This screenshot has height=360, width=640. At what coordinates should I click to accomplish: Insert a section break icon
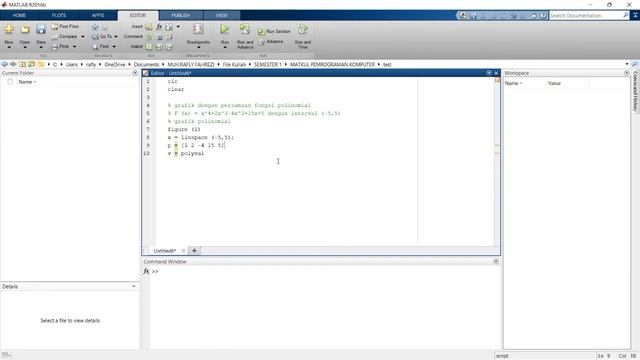point(149,27)
